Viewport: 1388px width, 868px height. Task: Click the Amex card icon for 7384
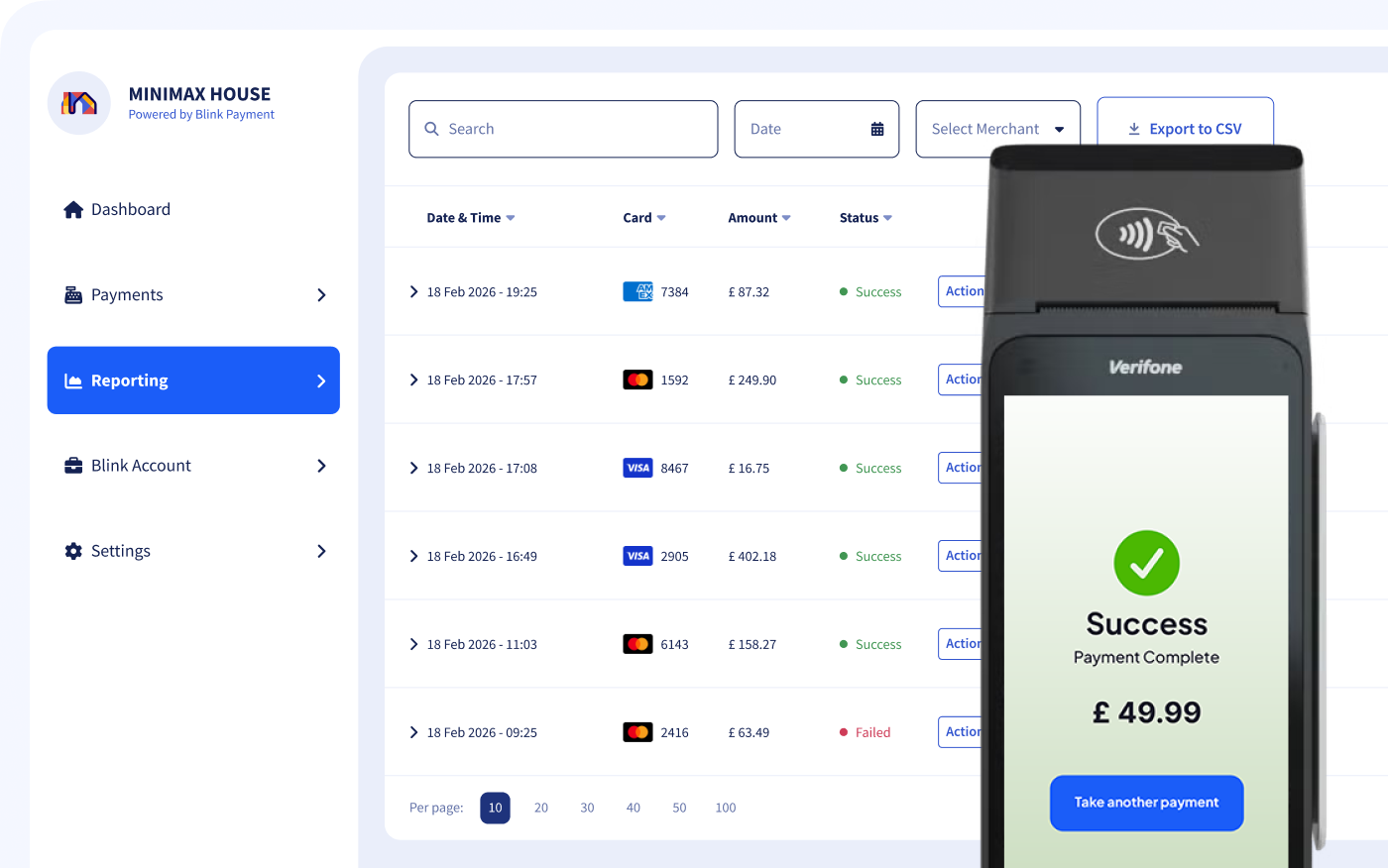(637, 291)
